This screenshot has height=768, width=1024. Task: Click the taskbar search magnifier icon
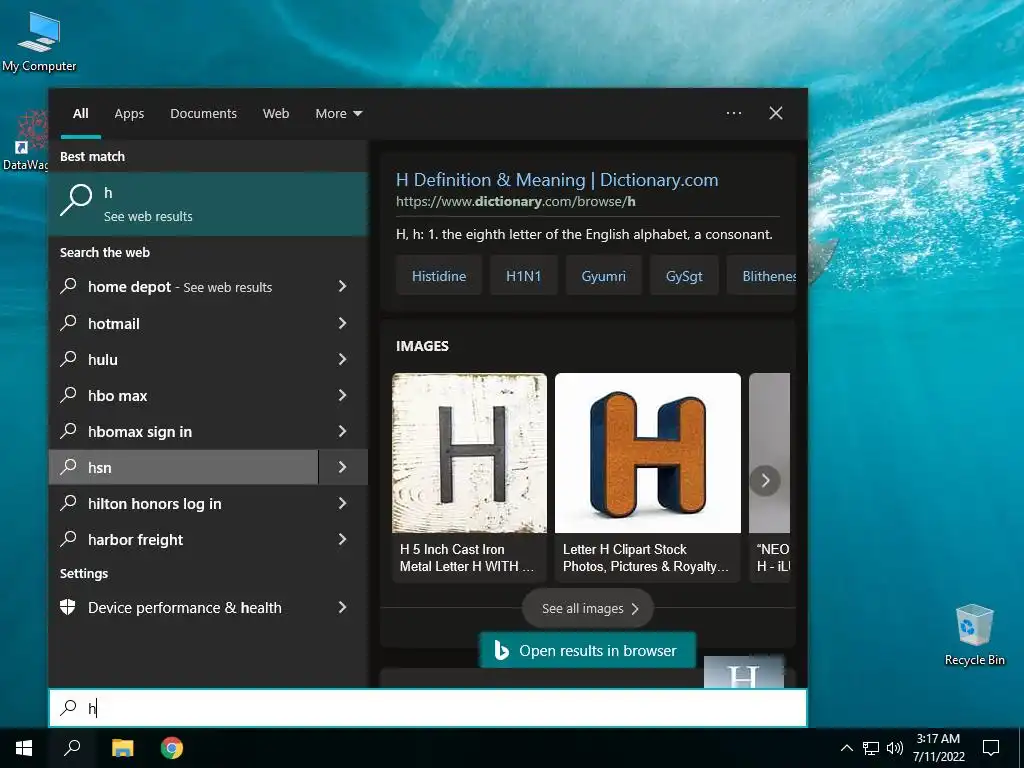tap(72, 748)
